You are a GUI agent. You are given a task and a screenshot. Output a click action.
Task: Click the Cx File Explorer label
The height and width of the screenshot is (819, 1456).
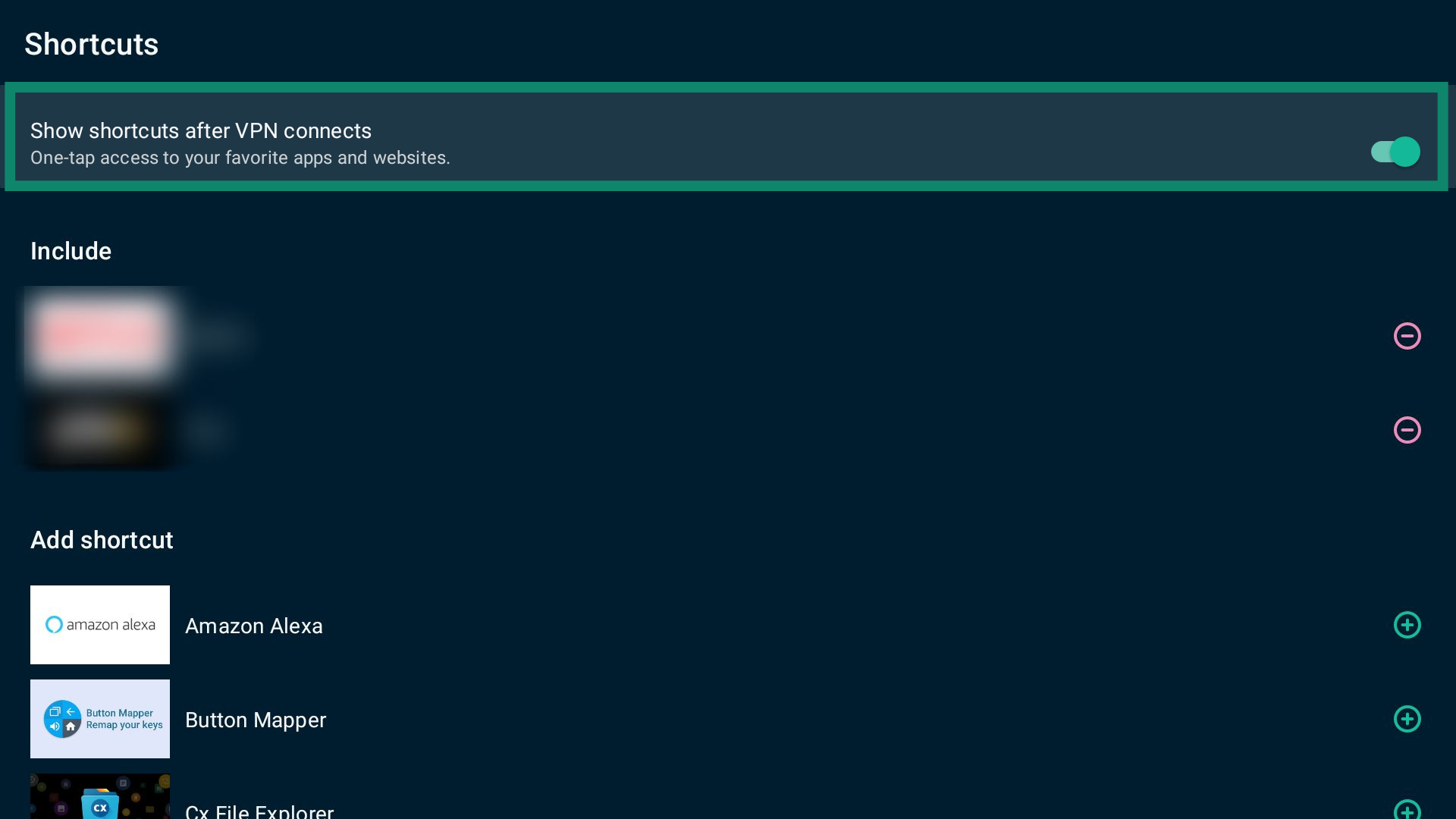[x=259, y=811]
